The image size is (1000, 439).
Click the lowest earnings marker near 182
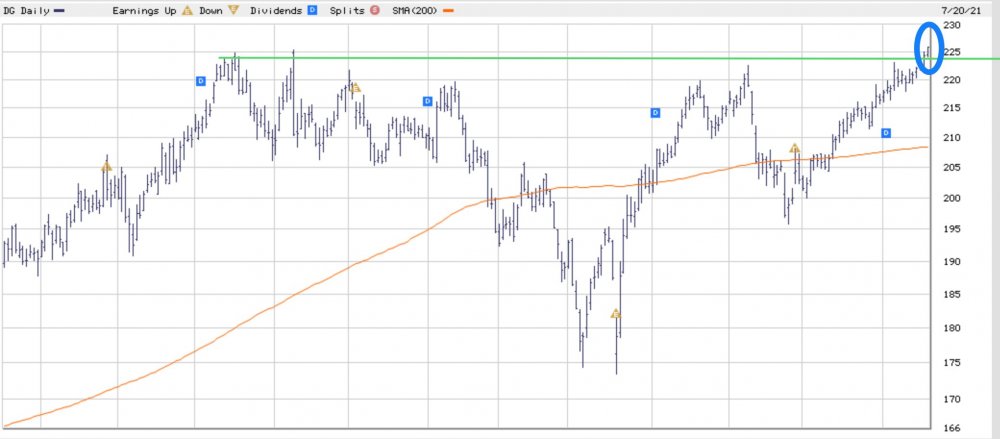tap(615, 313)
